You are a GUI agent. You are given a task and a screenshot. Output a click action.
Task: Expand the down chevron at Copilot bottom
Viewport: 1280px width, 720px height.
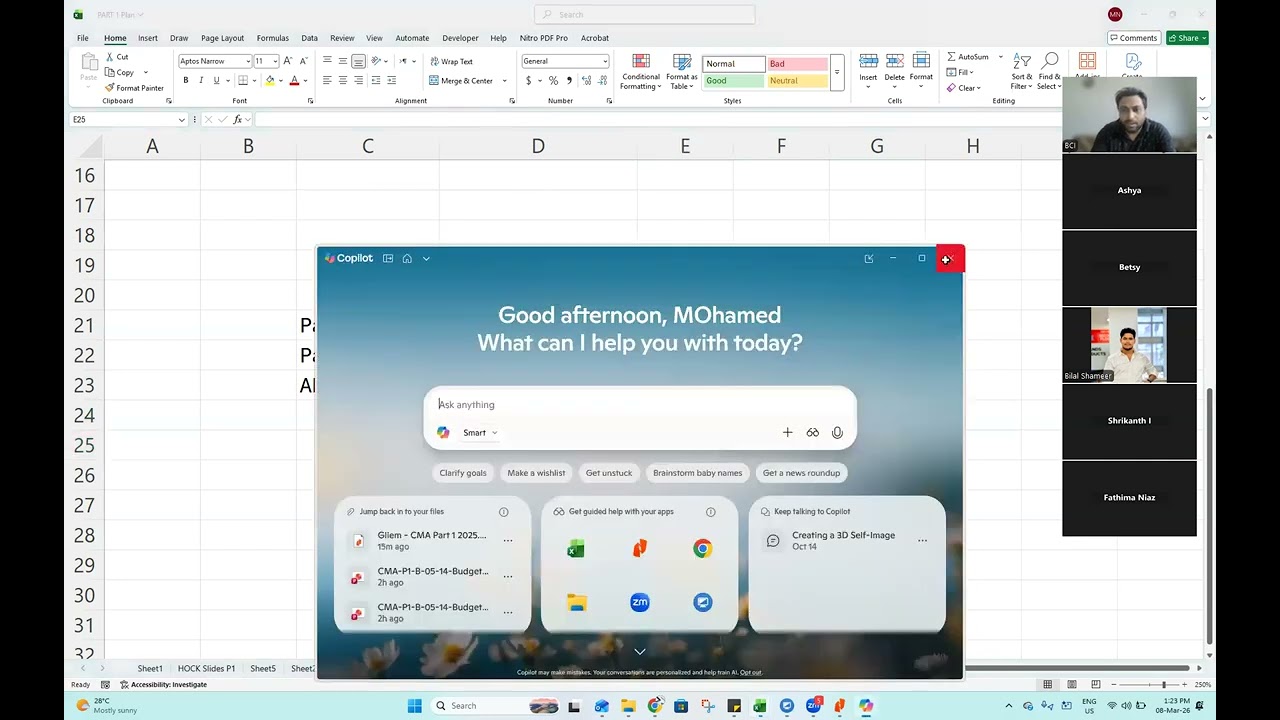point(640,652)
